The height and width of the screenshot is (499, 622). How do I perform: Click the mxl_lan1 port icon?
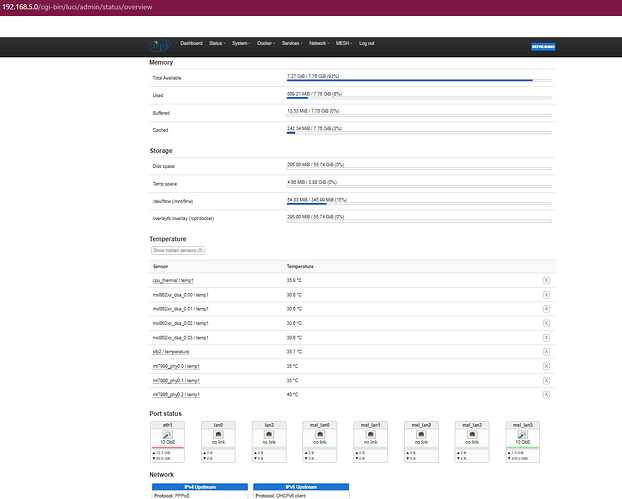click(371, 435)
